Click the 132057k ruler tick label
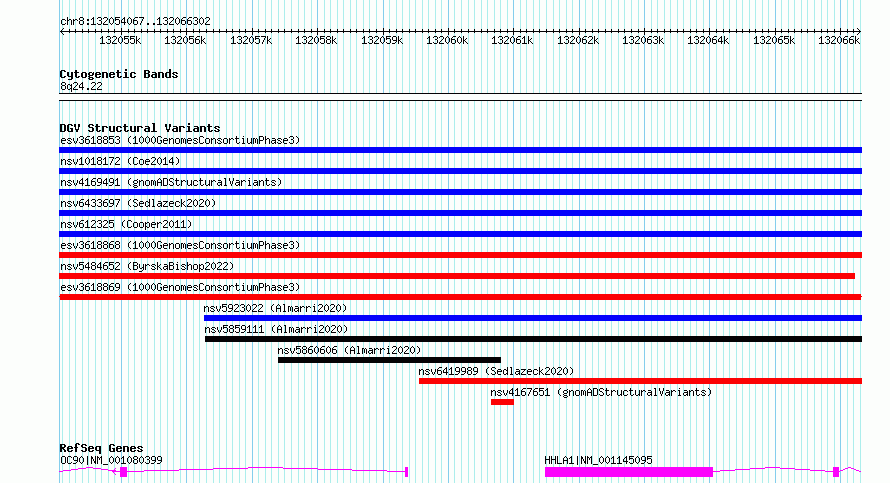The width and height of the screenshot is (890, 483). tap(251, 40)
